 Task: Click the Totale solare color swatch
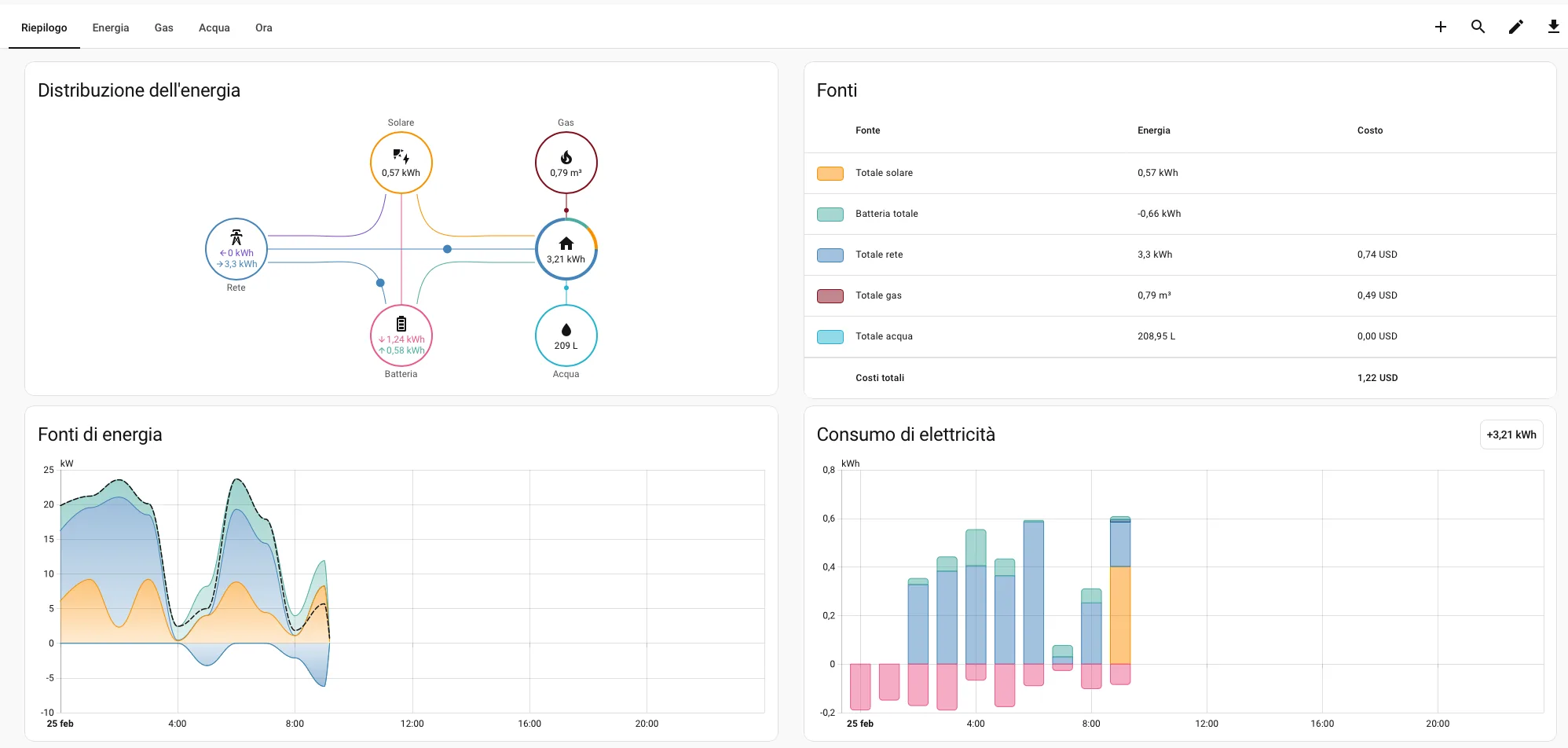point(830,173)
